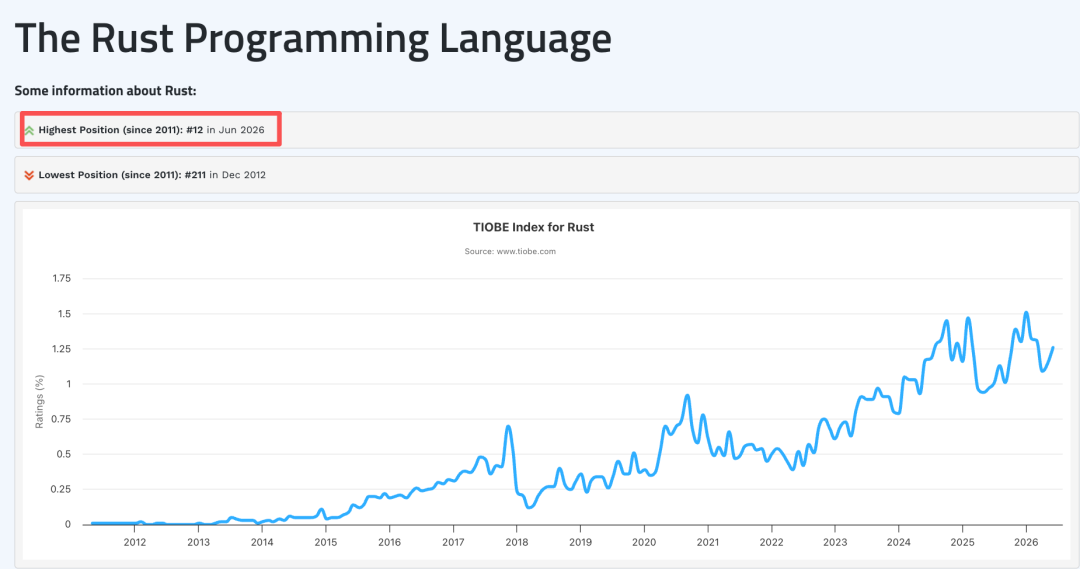Click the 2023 x-axis label
The height and width of the screenshot is (569, 1080).
(x=835, y=542)
